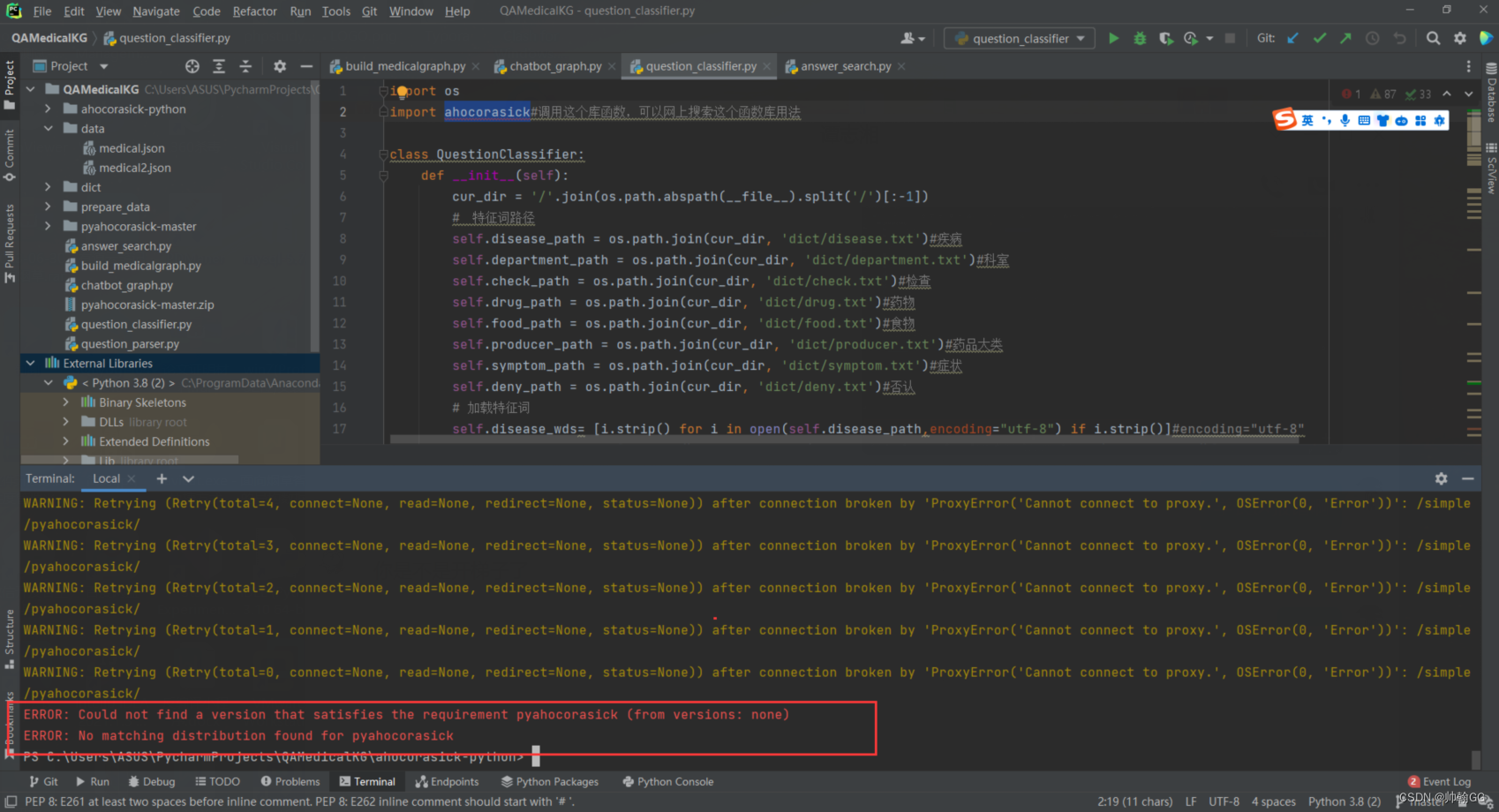1499x812 pixels.
Task: Open IDE Settings gear in the toolbar
Action: tap(1460, 38)
